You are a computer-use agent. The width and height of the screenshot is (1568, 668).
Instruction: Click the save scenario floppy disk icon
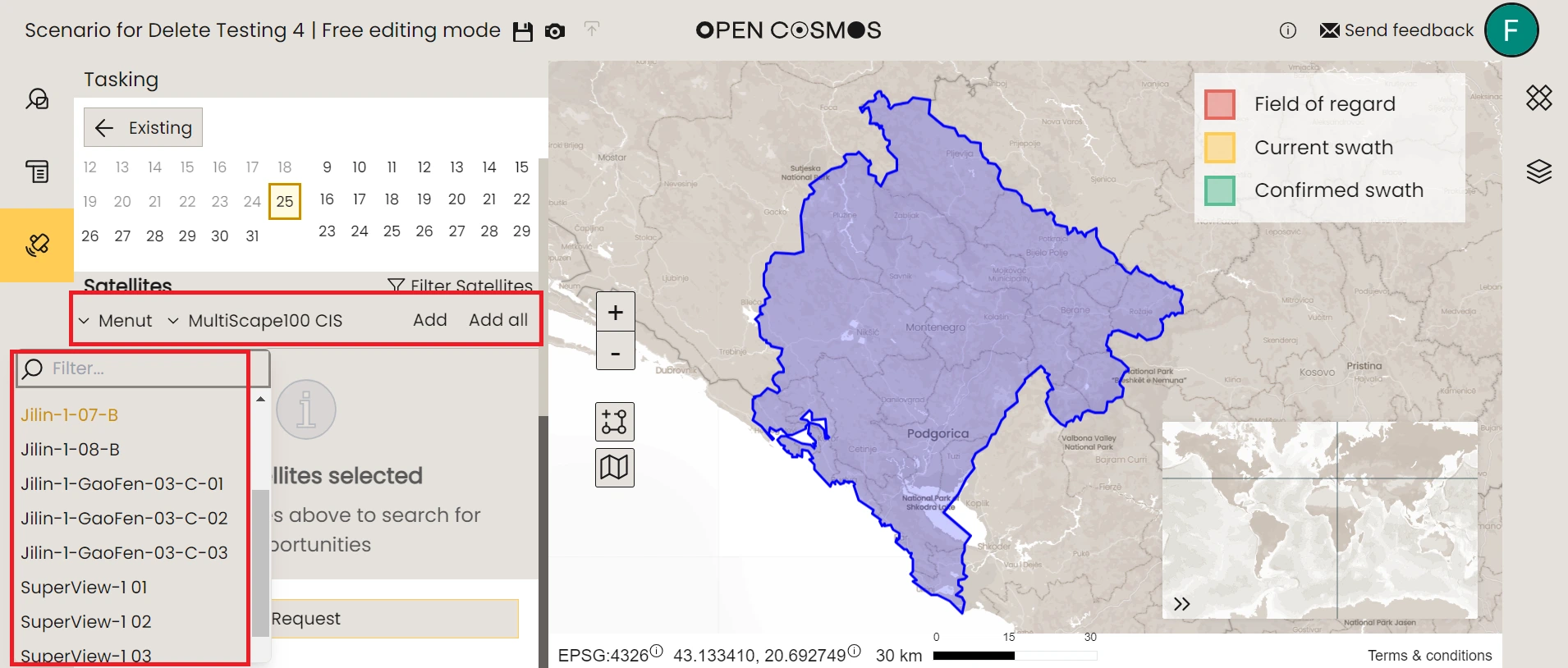coord(522,32)
